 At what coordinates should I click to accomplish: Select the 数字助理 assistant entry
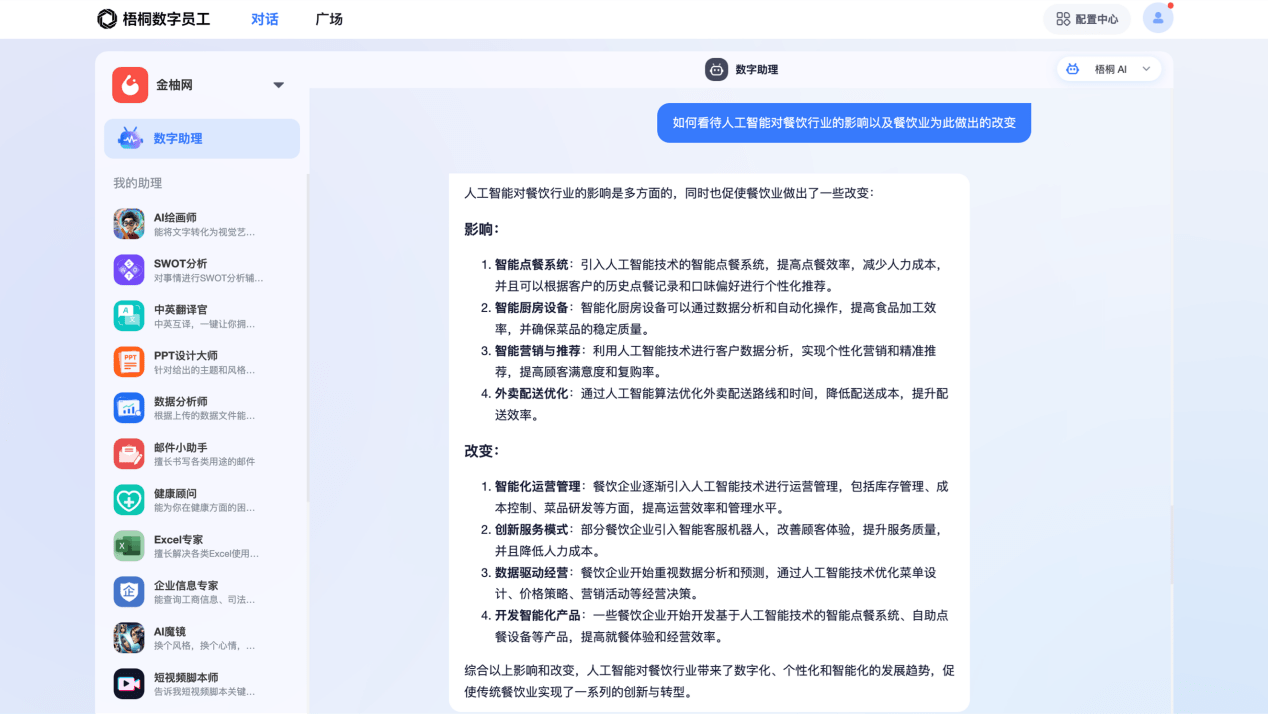(x=201, y=138)
